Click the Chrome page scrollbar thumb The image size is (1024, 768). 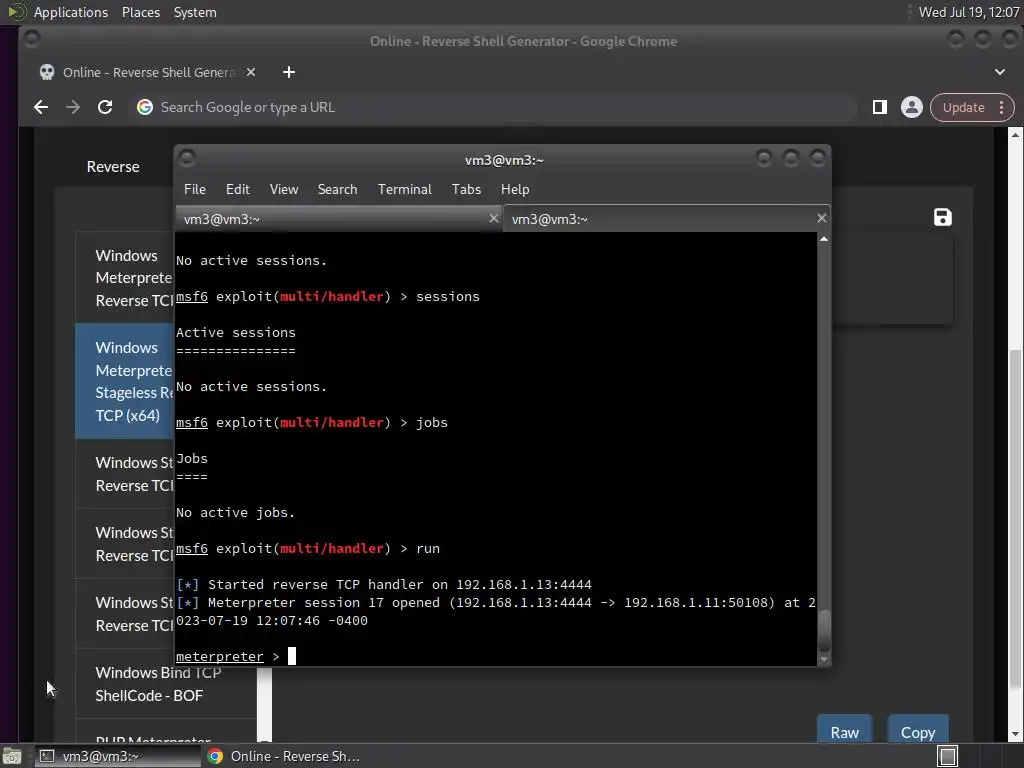[1015, 519]
